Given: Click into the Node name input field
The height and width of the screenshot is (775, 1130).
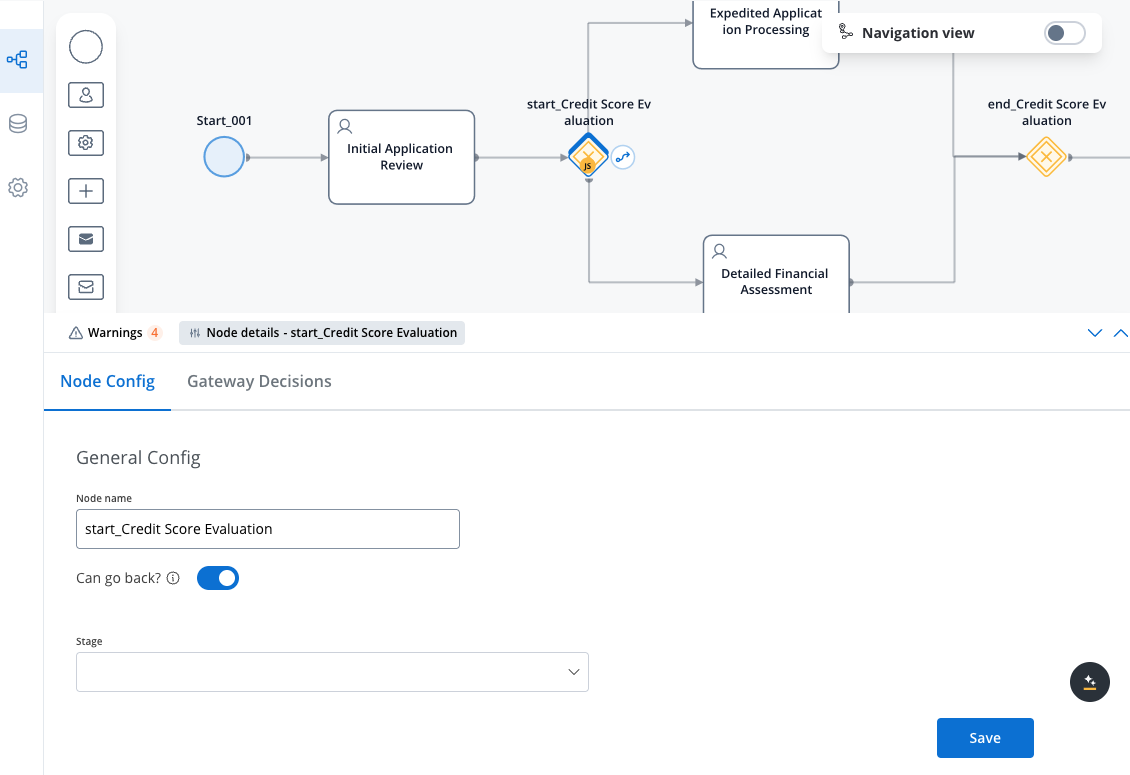Looking at the screenshot, I should [x=268, y=529].
